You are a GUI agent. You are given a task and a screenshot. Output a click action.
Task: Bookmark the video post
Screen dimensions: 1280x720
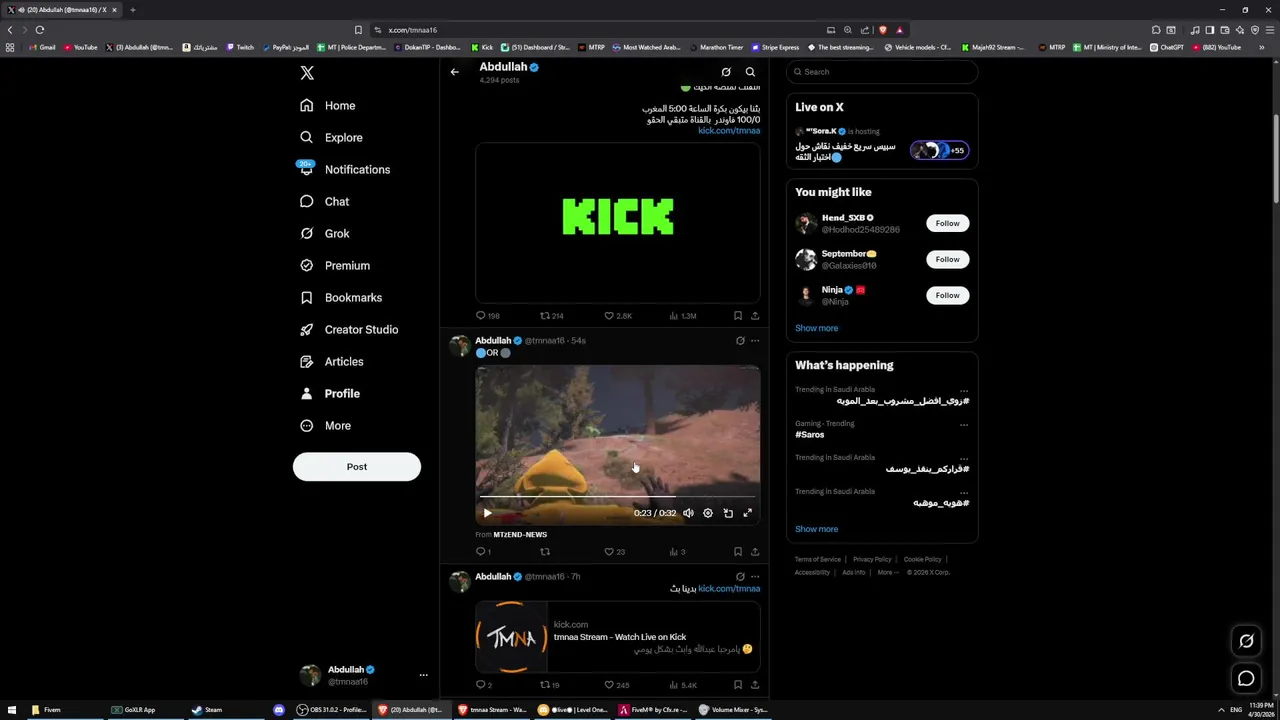[x=738, y=552]
